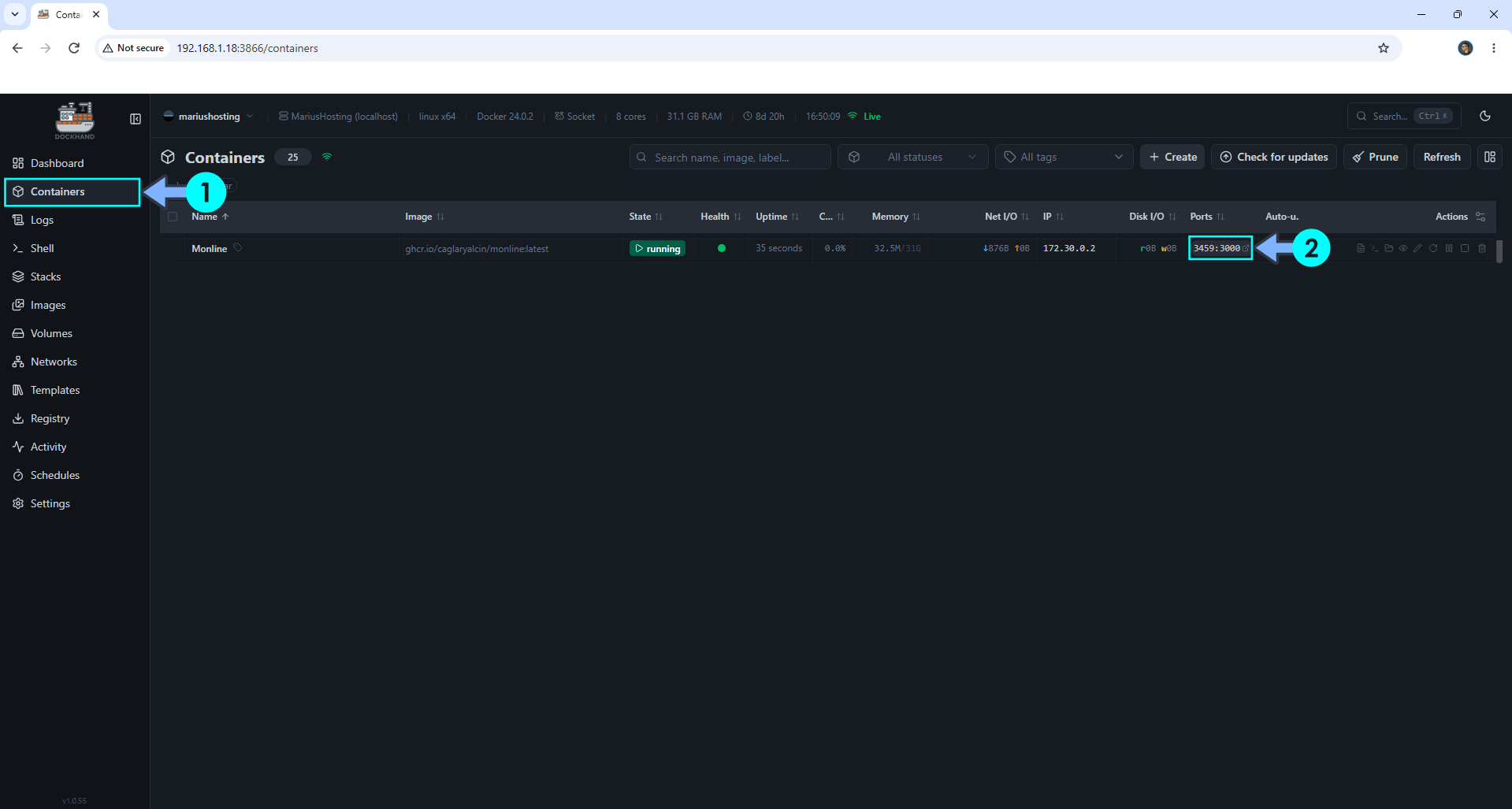Viewport: 1512px width, 809px height.
Task: Delete the Monline container with trash icon
Action: click(1482, 248)
